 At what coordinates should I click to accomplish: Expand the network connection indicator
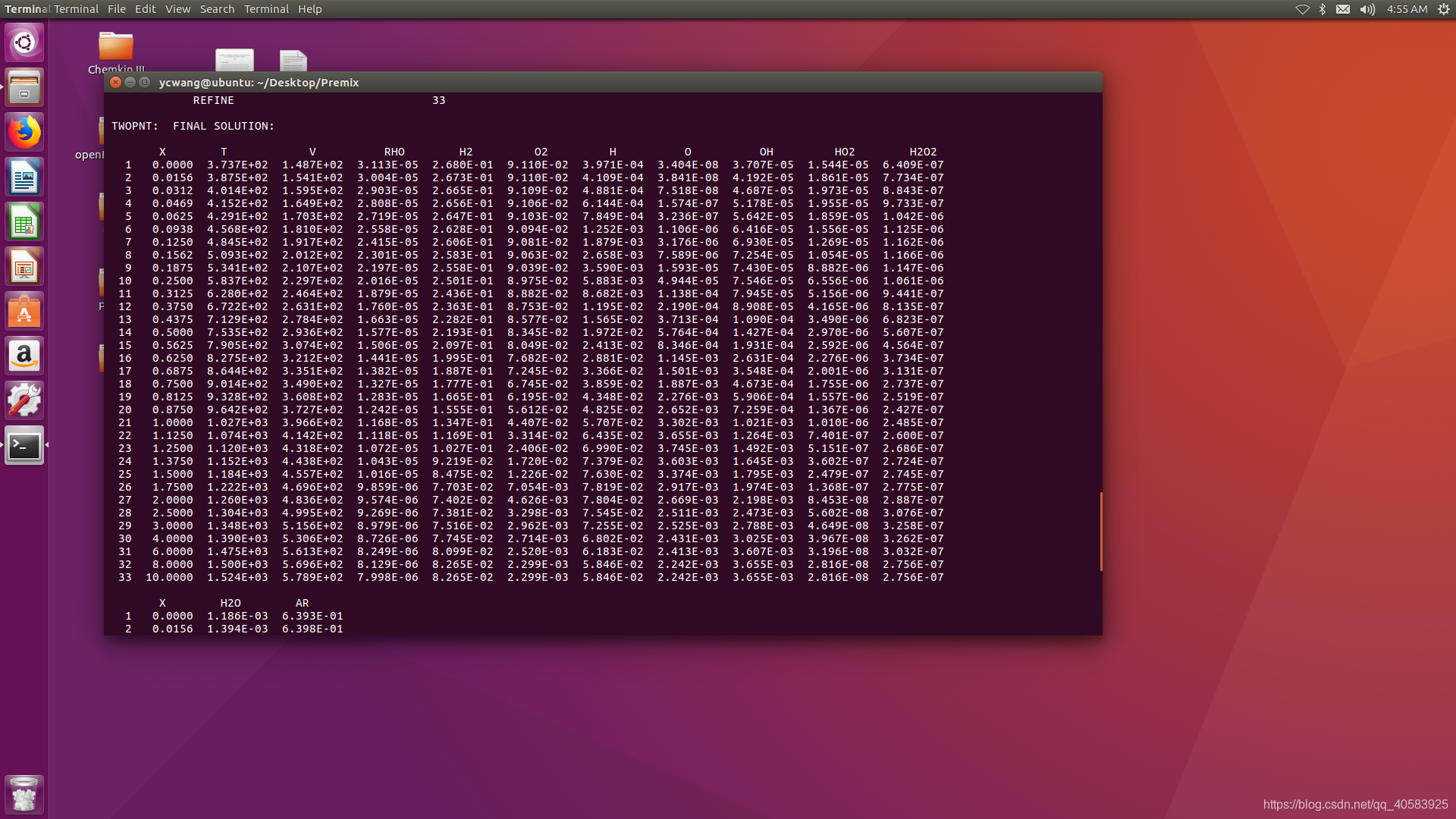(x=1302, y=9)
